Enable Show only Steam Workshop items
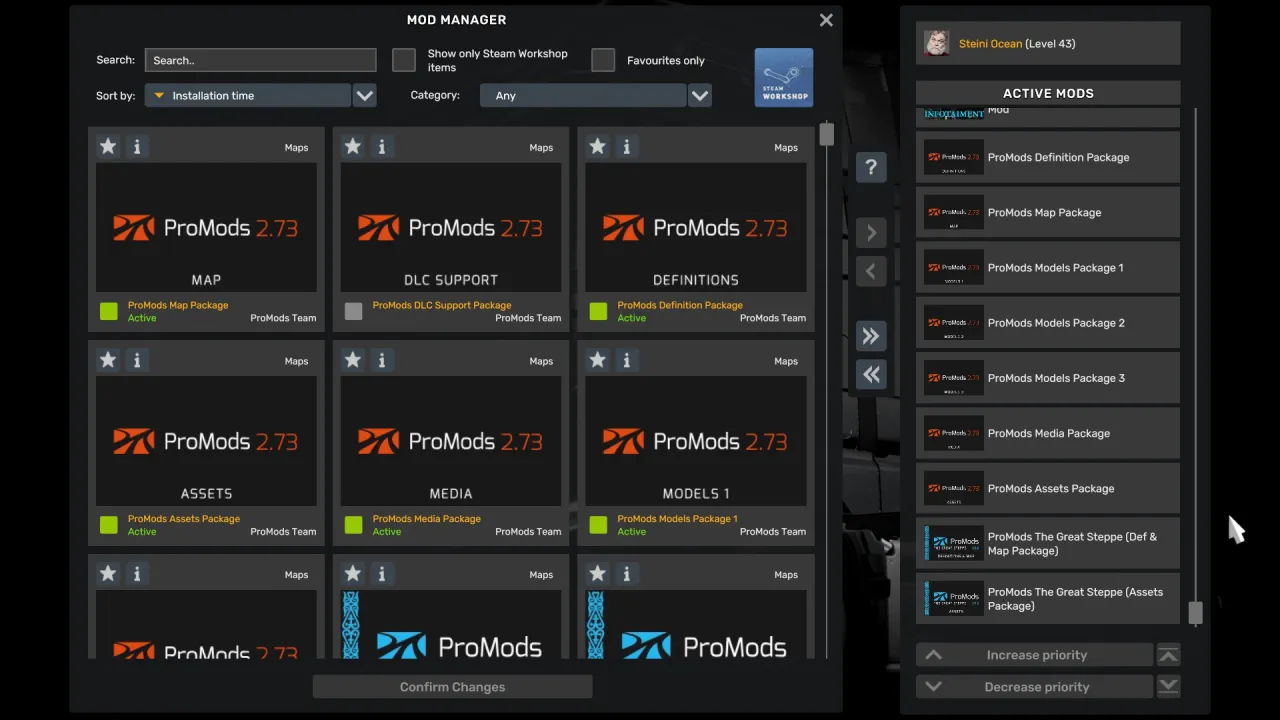The width and height of the screenshot is (1280, 720). coord(403,60)
